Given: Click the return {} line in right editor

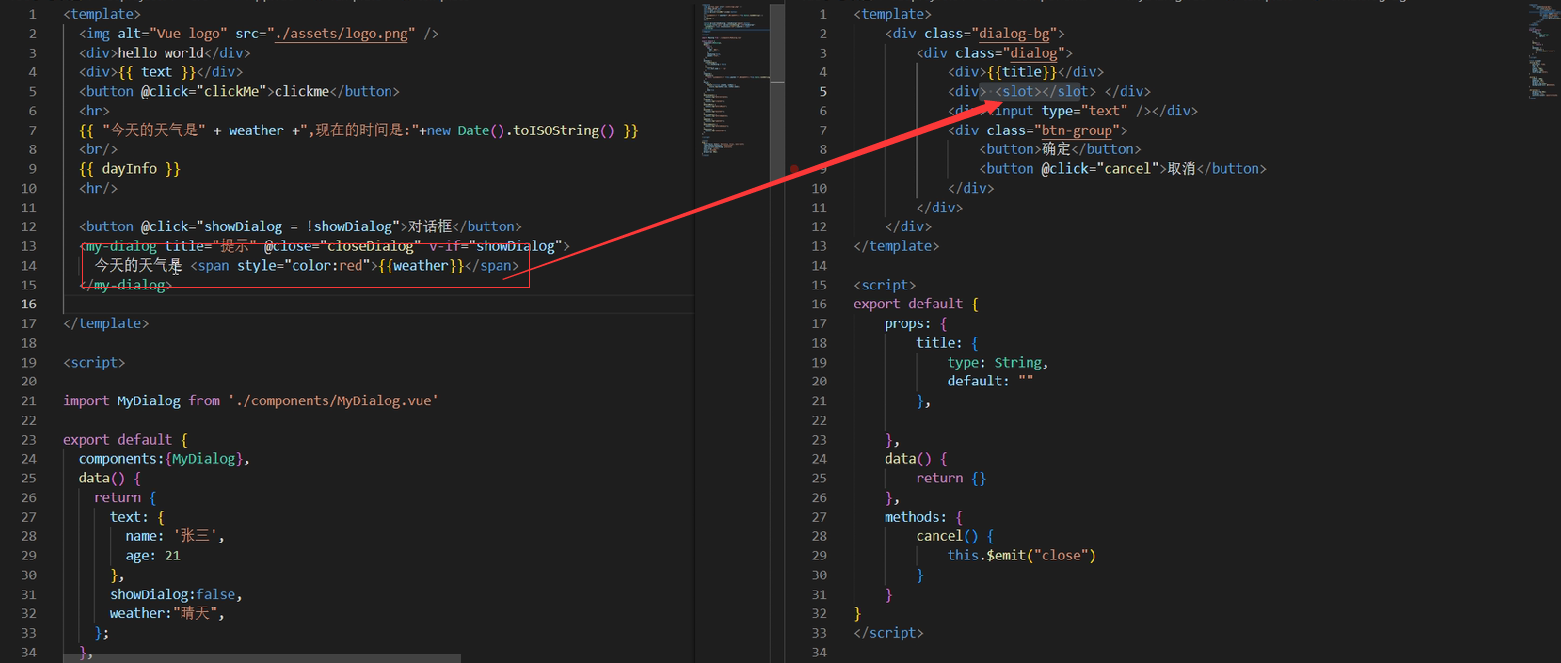Looking at the screenshot, I should (x=951, y=479).
